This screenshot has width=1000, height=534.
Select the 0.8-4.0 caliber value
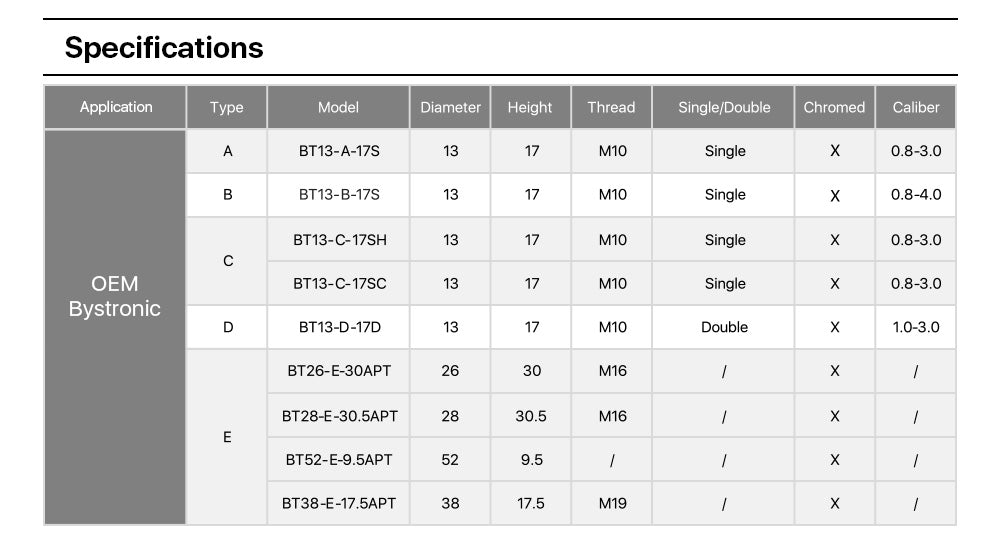[916, 195]
